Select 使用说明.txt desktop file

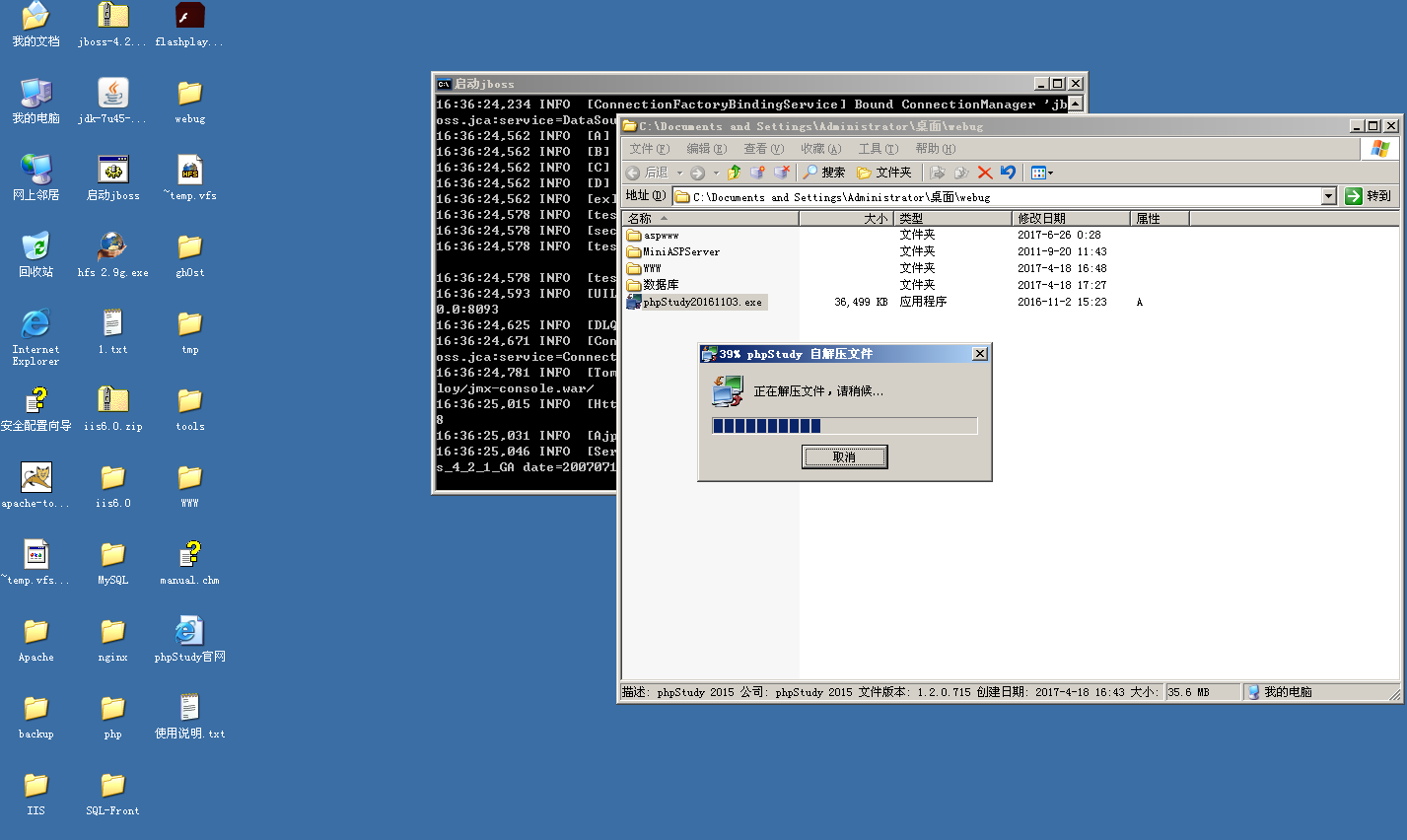point(189,717)
